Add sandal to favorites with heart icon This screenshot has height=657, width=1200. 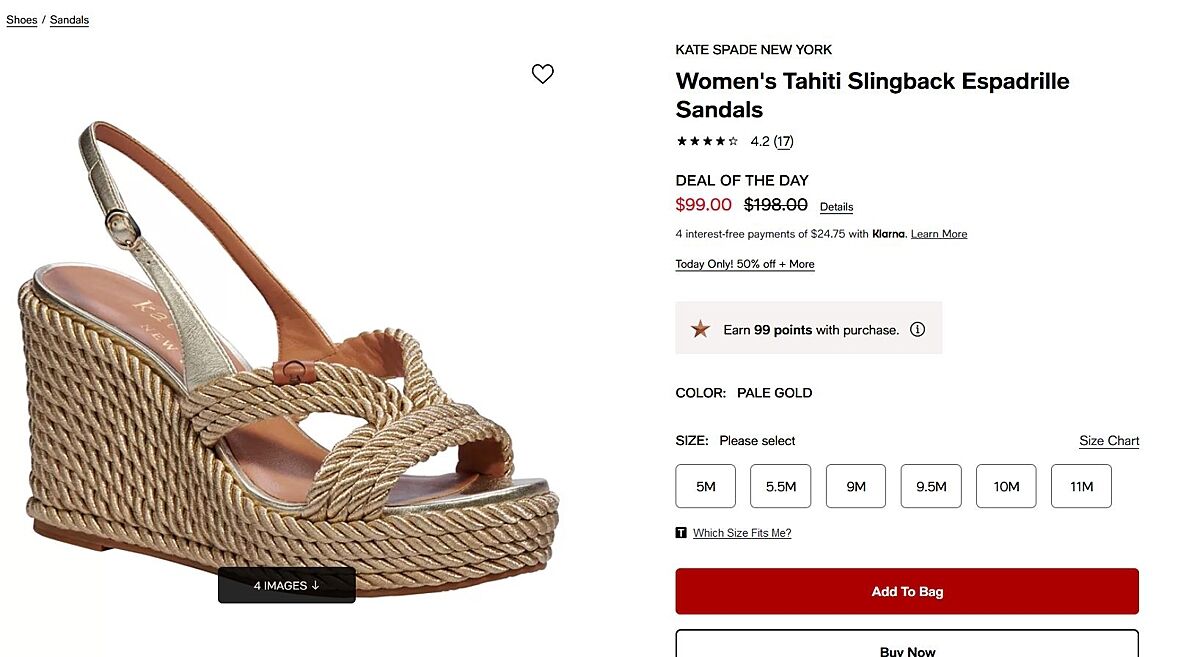tap(542, 74)
